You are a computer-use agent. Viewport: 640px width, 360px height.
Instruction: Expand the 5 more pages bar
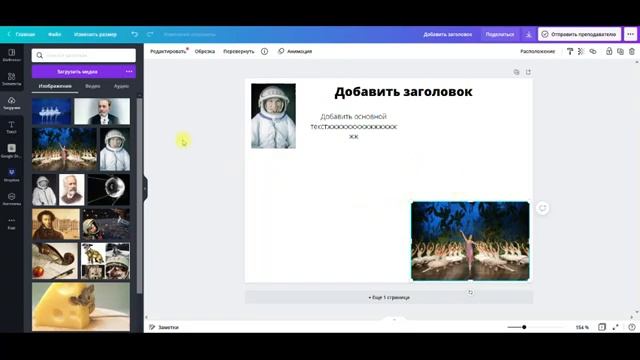click(389, 298)
